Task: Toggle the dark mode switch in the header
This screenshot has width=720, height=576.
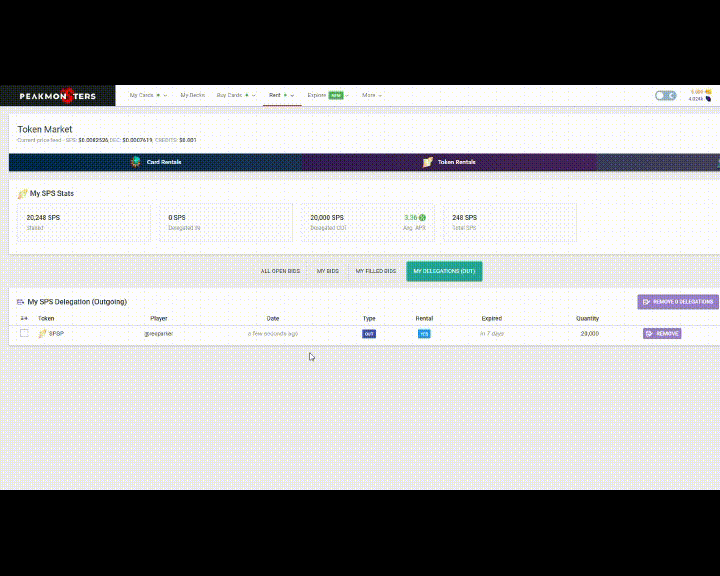Action: pos(665,96)
